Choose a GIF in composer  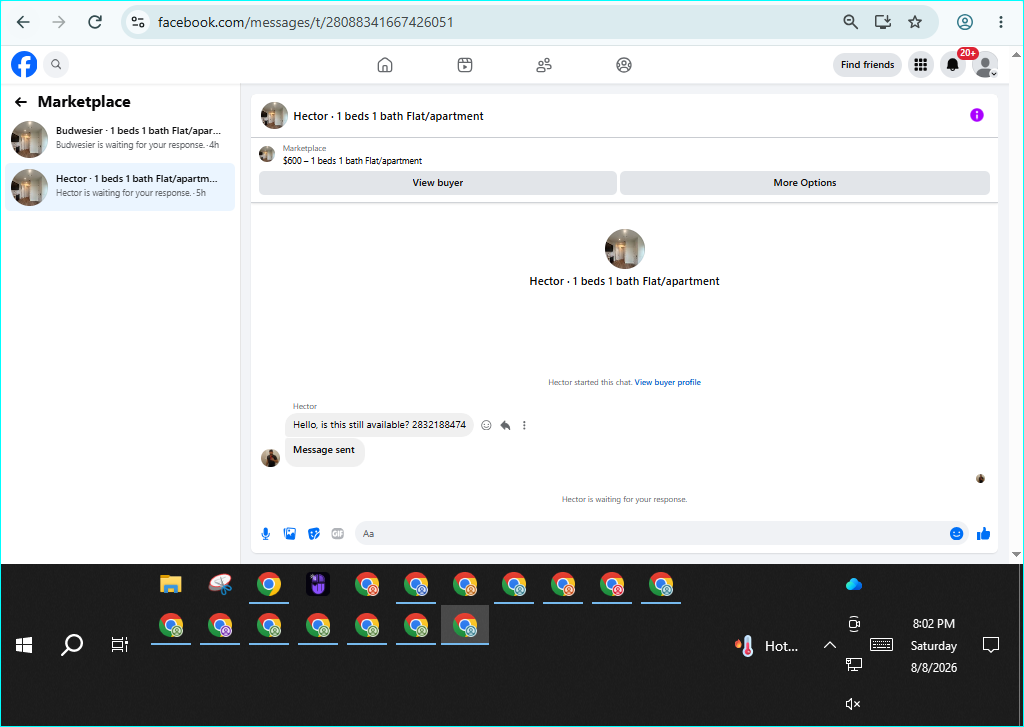pyautogui.click(x=338, y=534)
